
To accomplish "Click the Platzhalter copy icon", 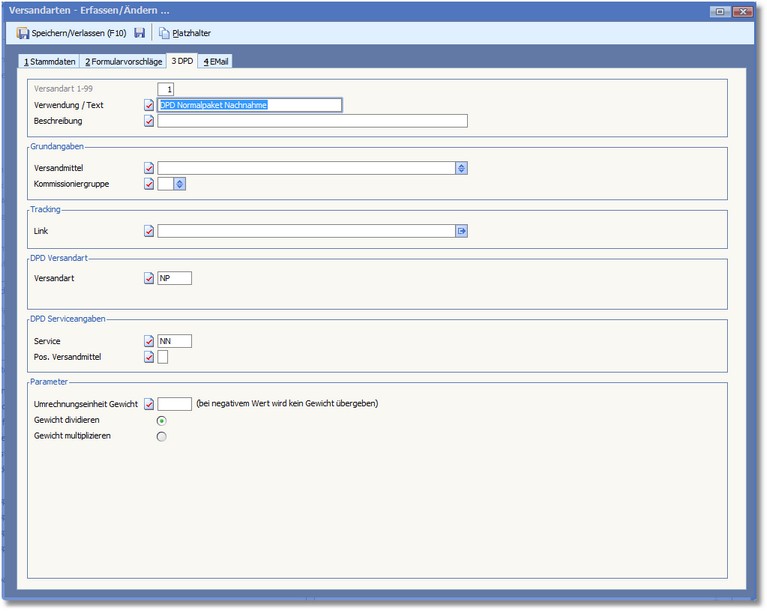I will (164, 33).
